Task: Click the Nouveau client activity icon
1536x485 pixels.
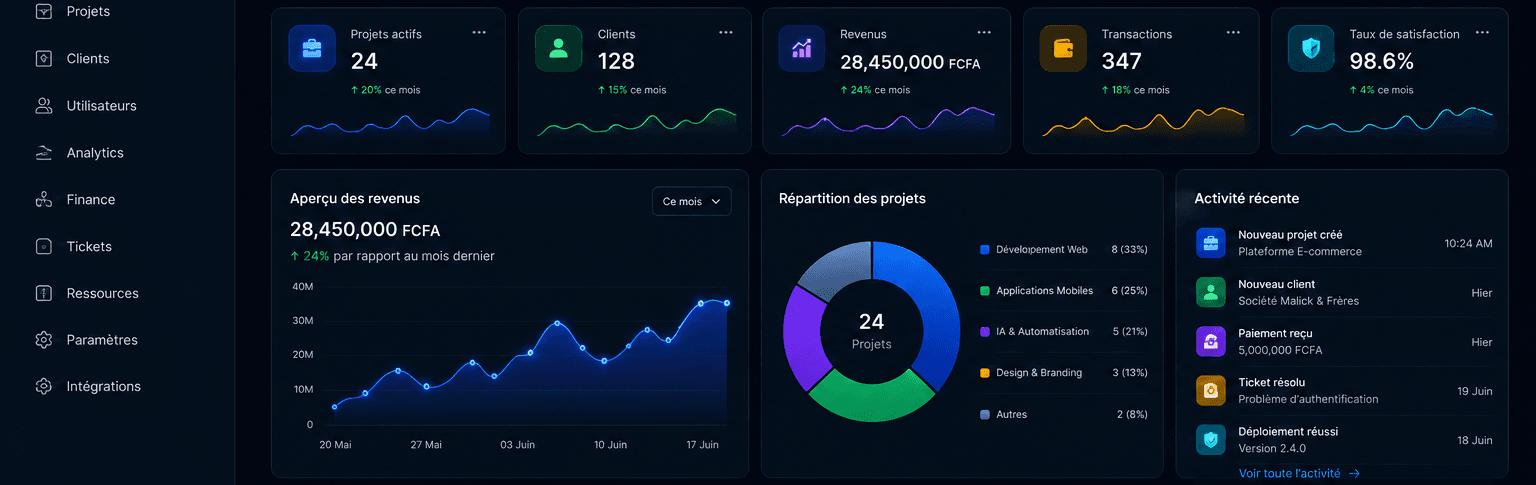Action: coord(1211,292)
